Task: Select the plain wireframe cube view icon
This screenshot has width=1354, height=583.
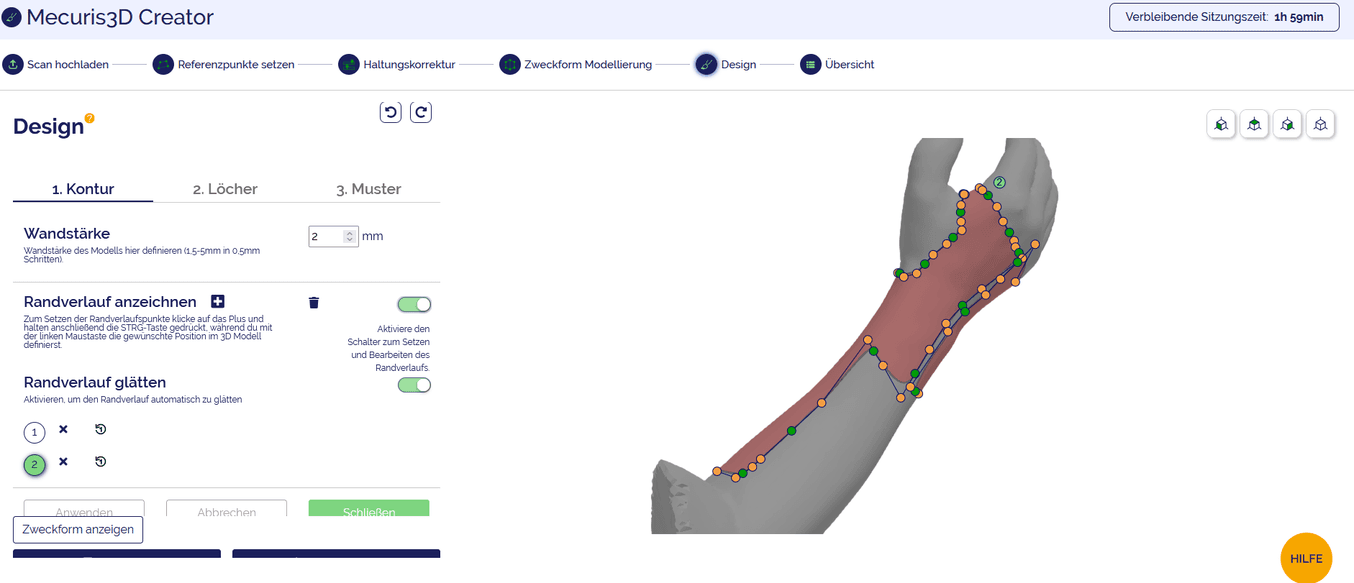Action: (1320, 125)
